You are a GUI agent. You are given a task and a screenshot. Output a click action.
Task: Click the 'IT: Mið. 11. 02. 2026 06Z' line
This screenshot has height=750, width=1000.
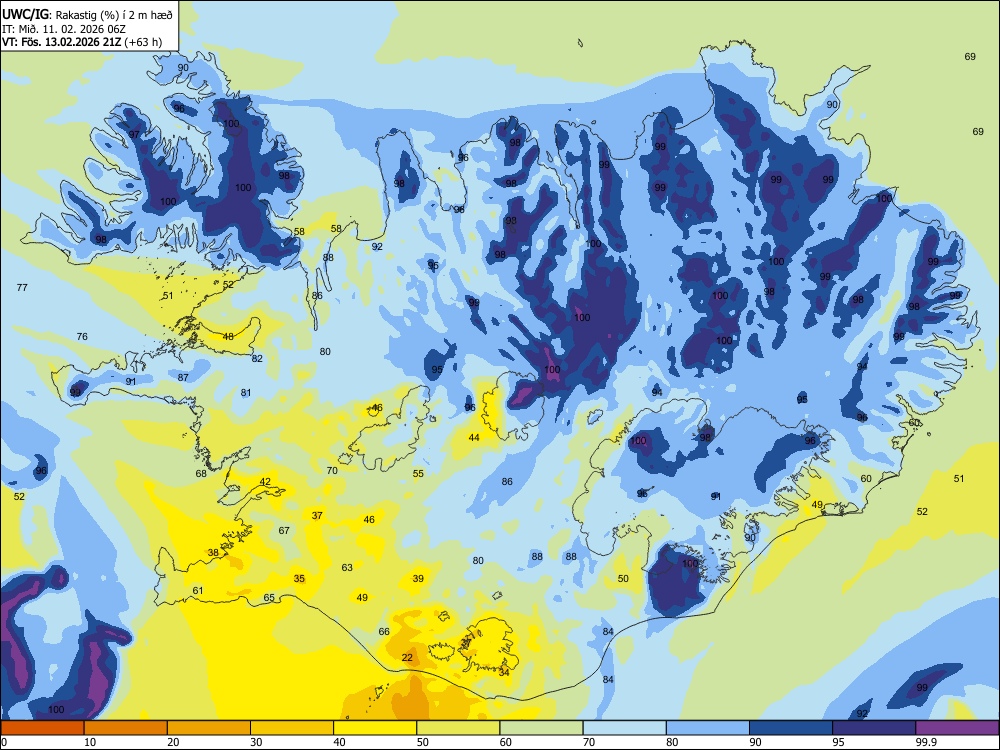[x=64, y=29]
